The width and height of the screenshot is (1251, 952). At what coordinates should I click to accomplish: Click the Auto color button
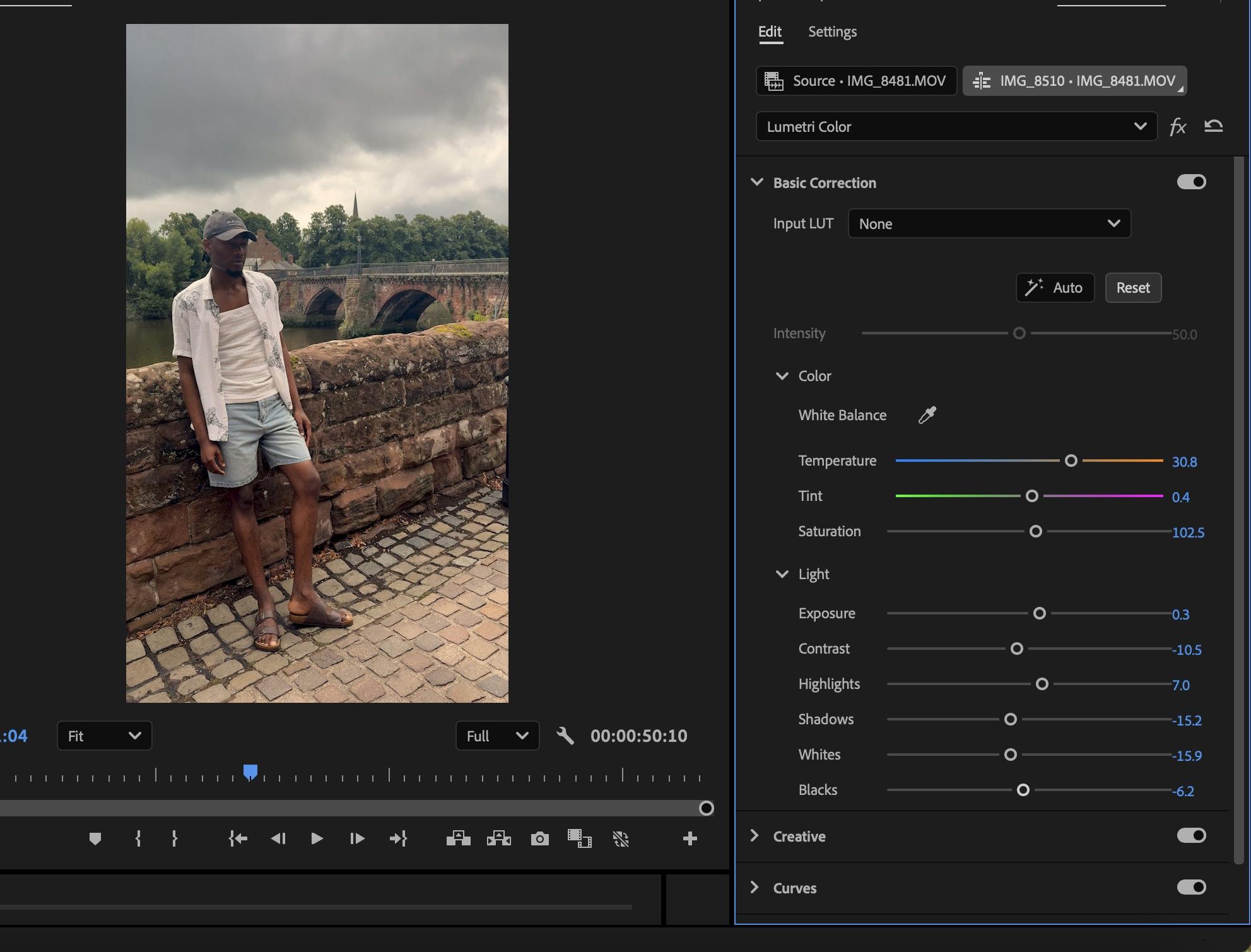click(x=1055, y=288)
